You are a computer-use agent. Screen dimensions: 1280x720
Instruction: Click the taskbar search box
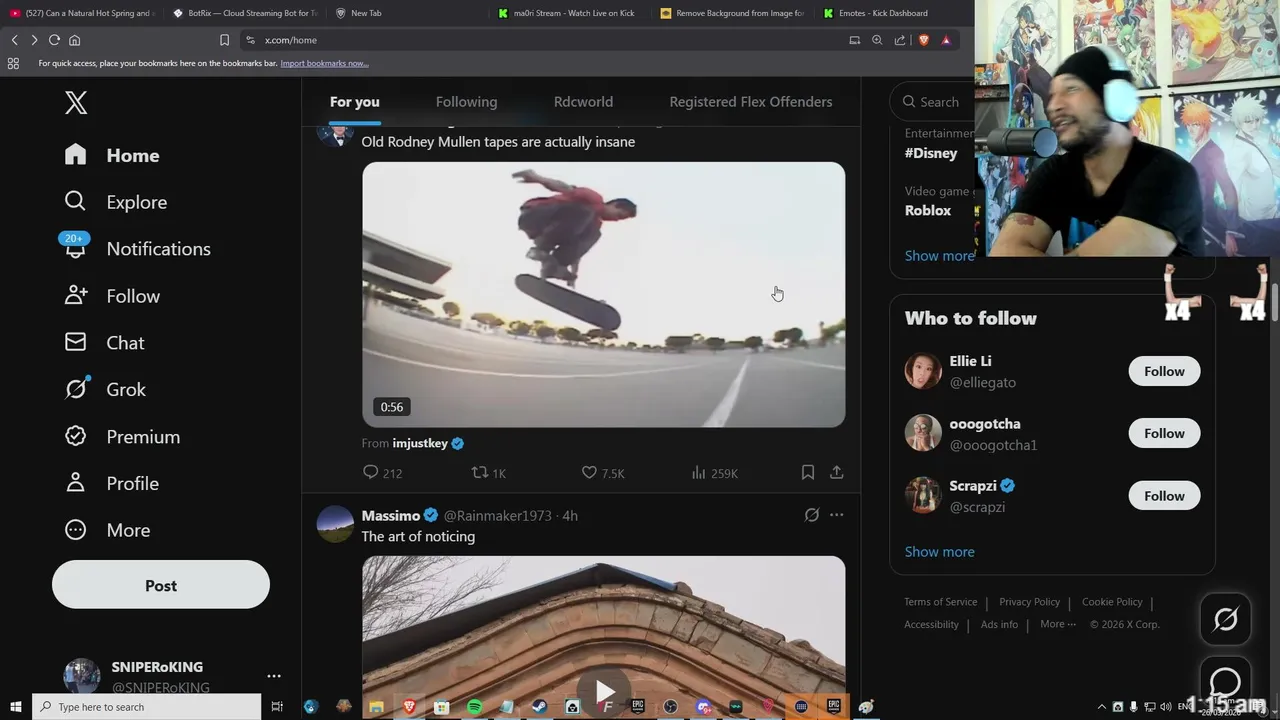coord(146,707)
